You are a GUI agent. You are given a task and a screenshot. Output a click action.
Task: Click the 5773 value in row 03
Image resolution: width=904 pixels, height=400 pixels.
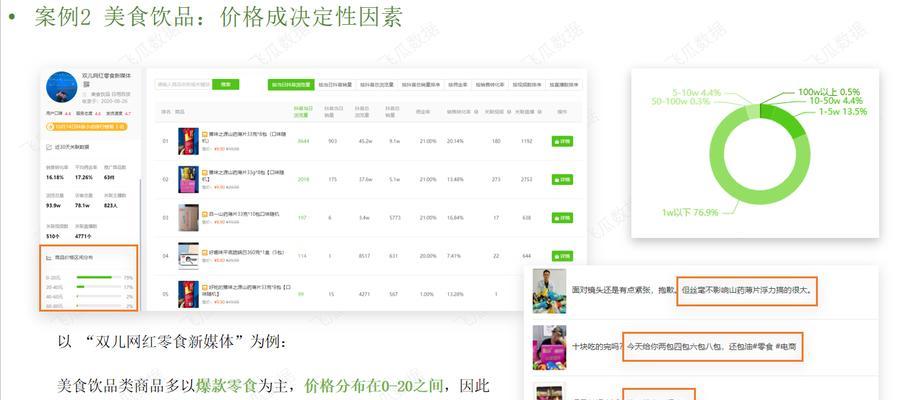pos(394,218)
